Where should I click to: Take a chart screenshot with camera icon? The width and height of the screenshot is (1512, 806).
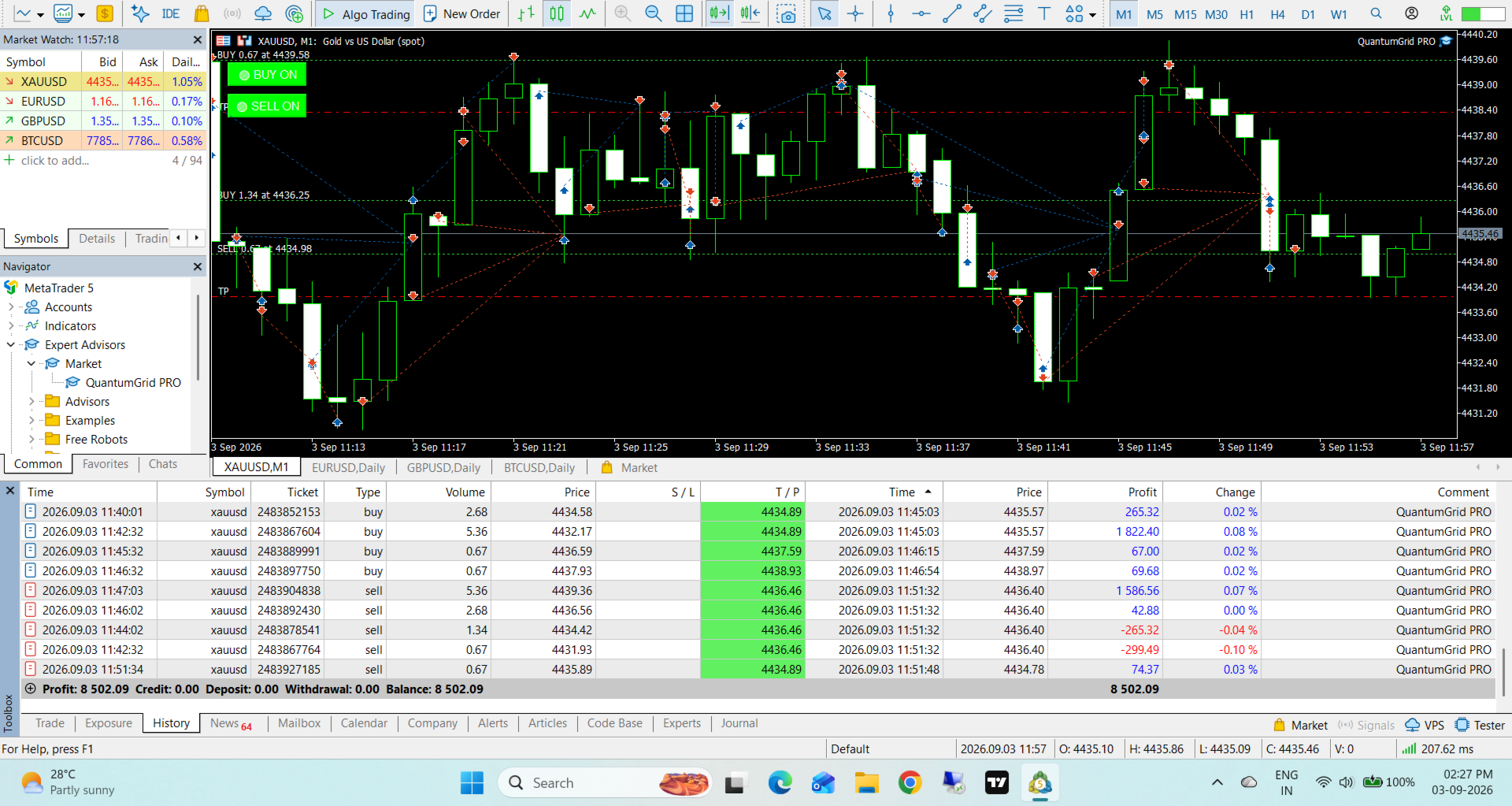tap(786, 13)
